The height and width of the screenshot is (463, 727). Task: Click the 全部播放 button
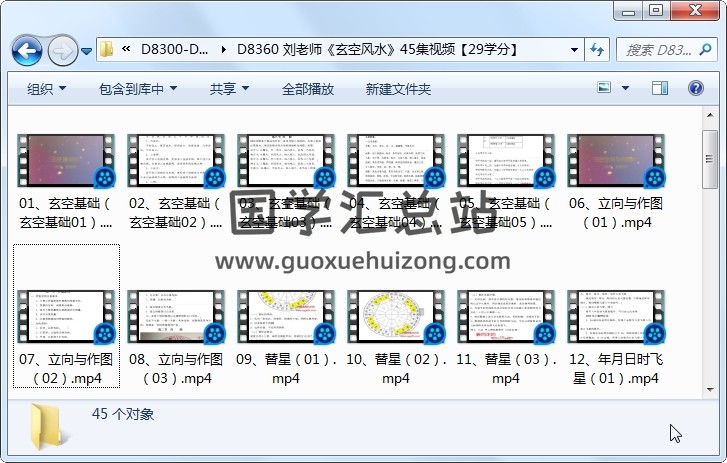pos(308,89)
